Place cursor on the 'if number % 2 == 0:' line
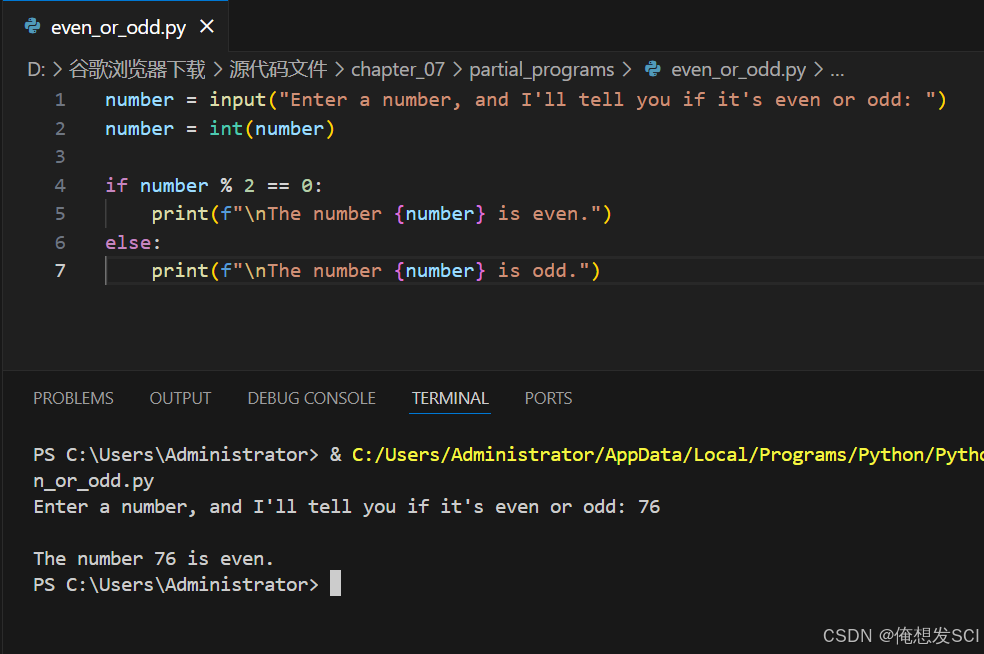The image size is (984, 654). [213, 185]
